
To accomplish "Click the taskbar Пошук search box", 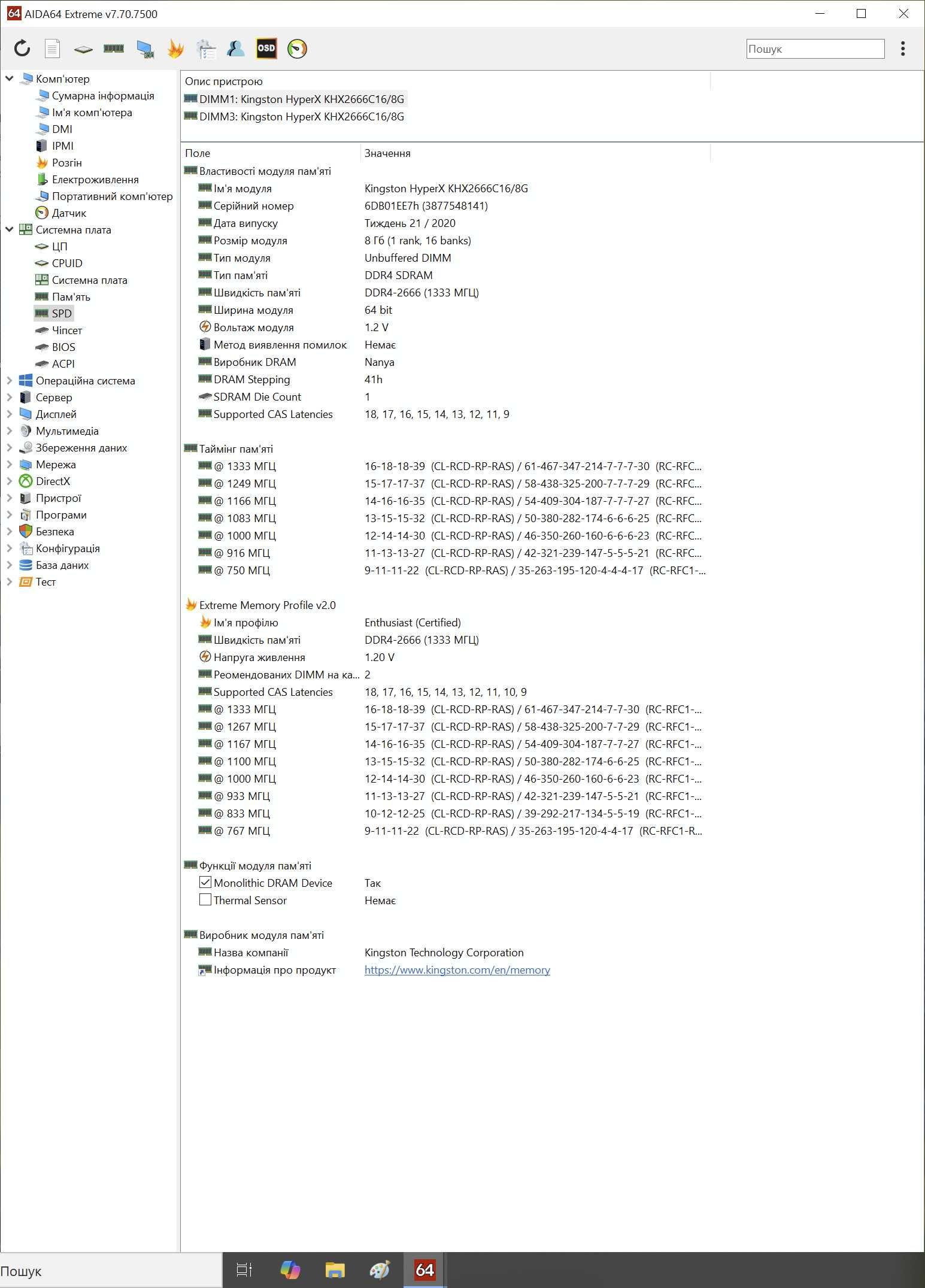I will point(111,1270).
